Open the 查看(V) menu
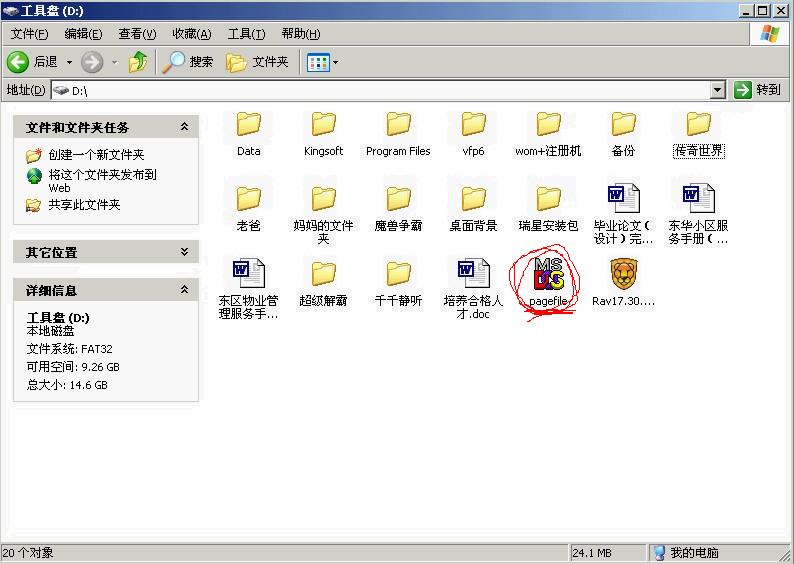 tap(137, 34)
